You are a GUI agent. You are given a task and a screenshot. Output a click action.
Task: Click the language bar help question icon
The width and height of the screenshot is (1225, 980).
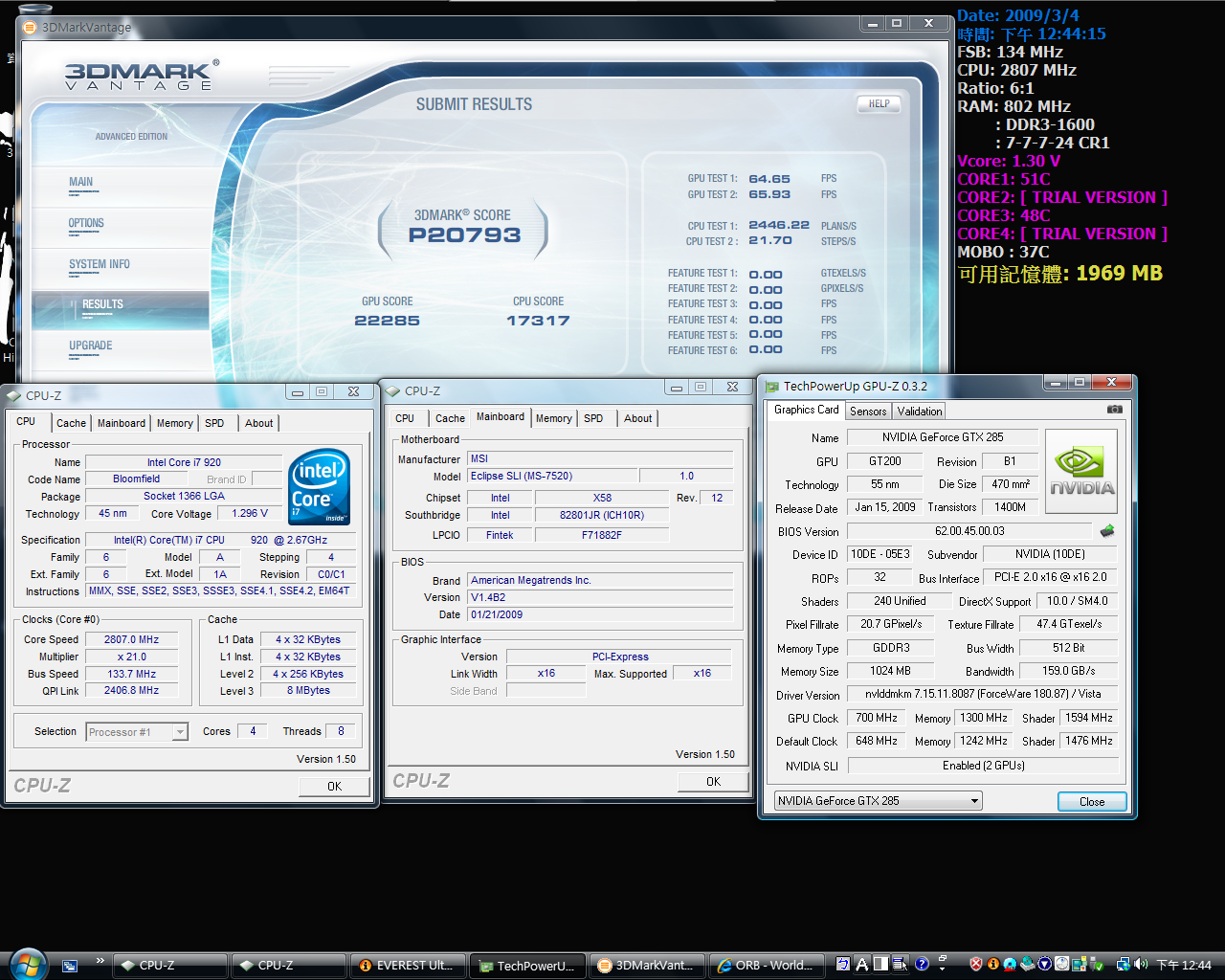(x=922, y=965)
